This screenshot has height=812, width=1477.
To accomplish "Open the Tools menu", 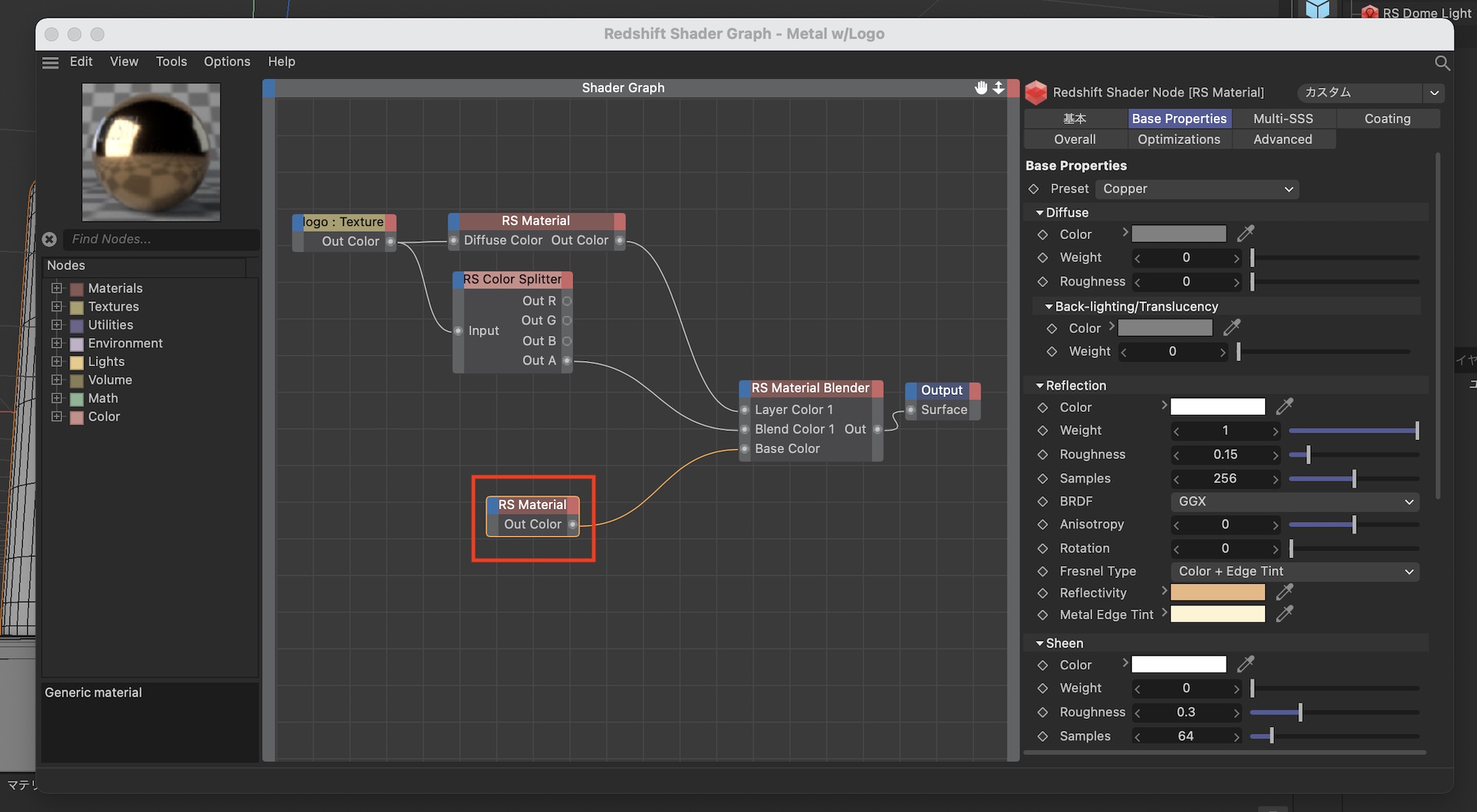I will (171, 61).
